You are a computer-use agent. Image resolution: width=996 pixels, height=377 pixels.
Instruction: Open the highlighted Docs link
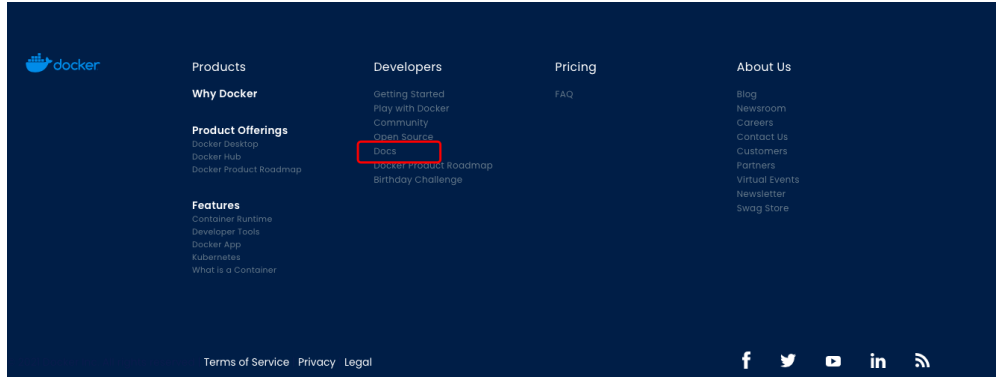385,151
